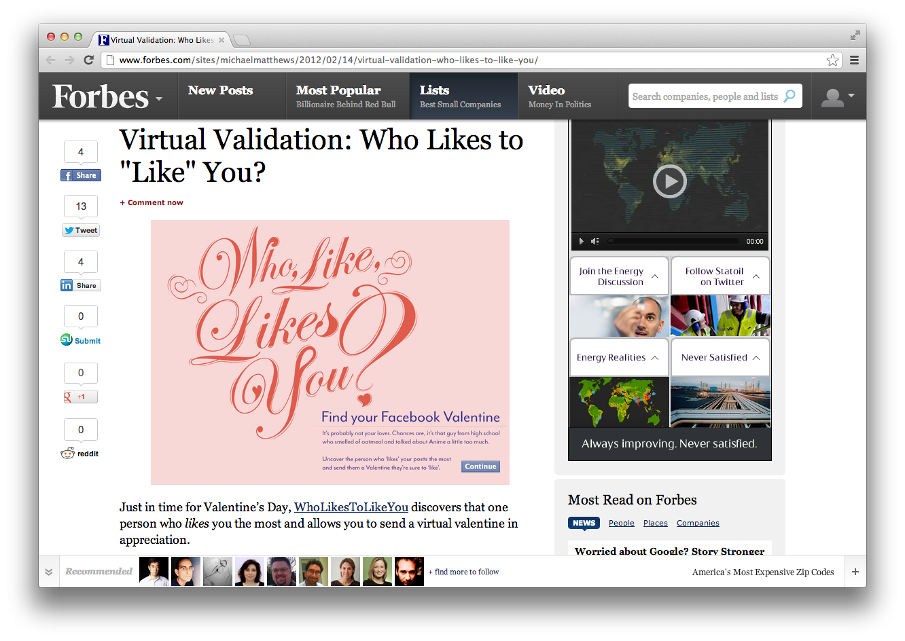Post the article to reddit
Screen dimensions: 905x641
click(80, 453)
